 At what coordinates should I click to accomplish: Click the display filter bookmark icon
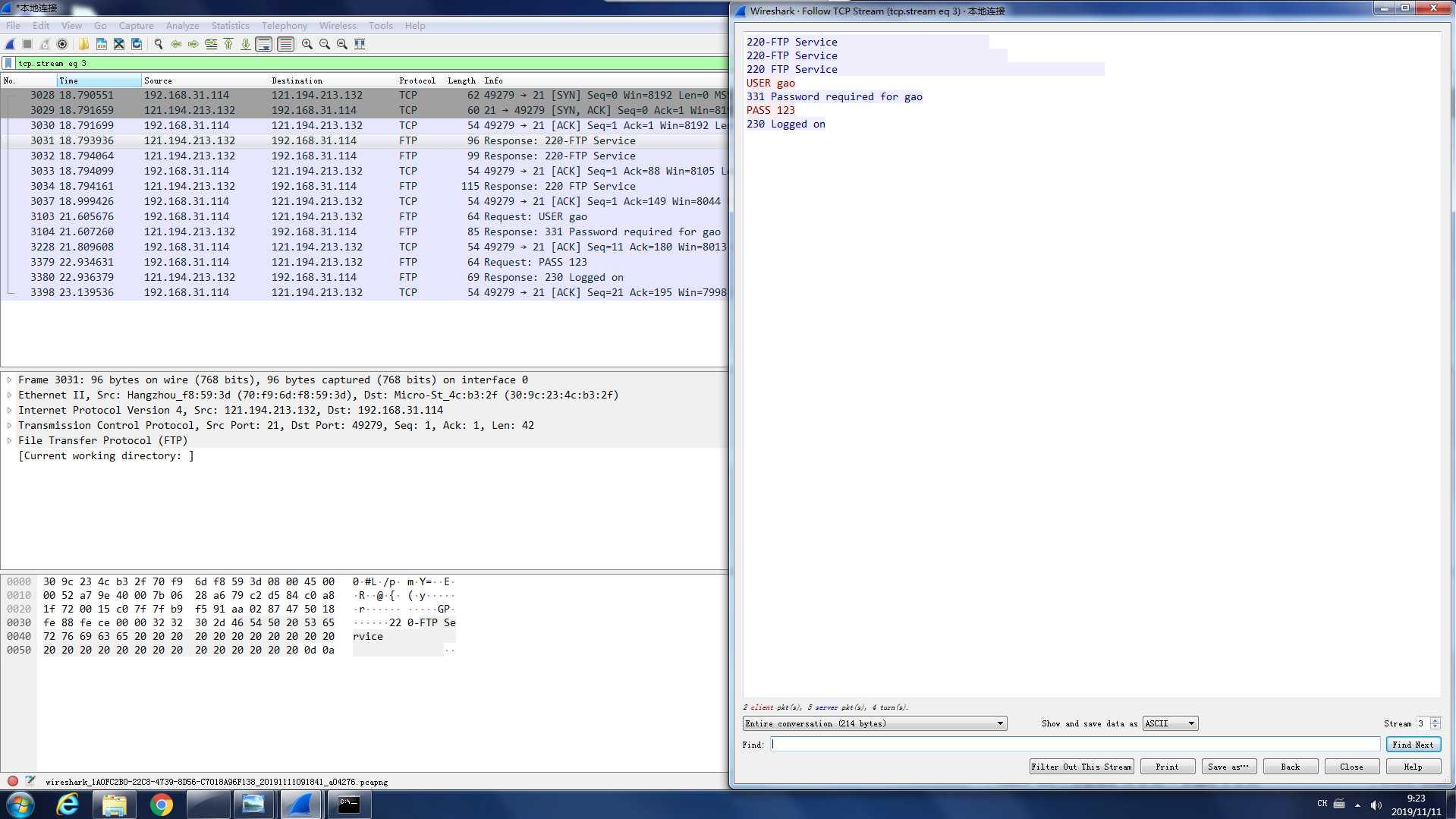point(8,63)
